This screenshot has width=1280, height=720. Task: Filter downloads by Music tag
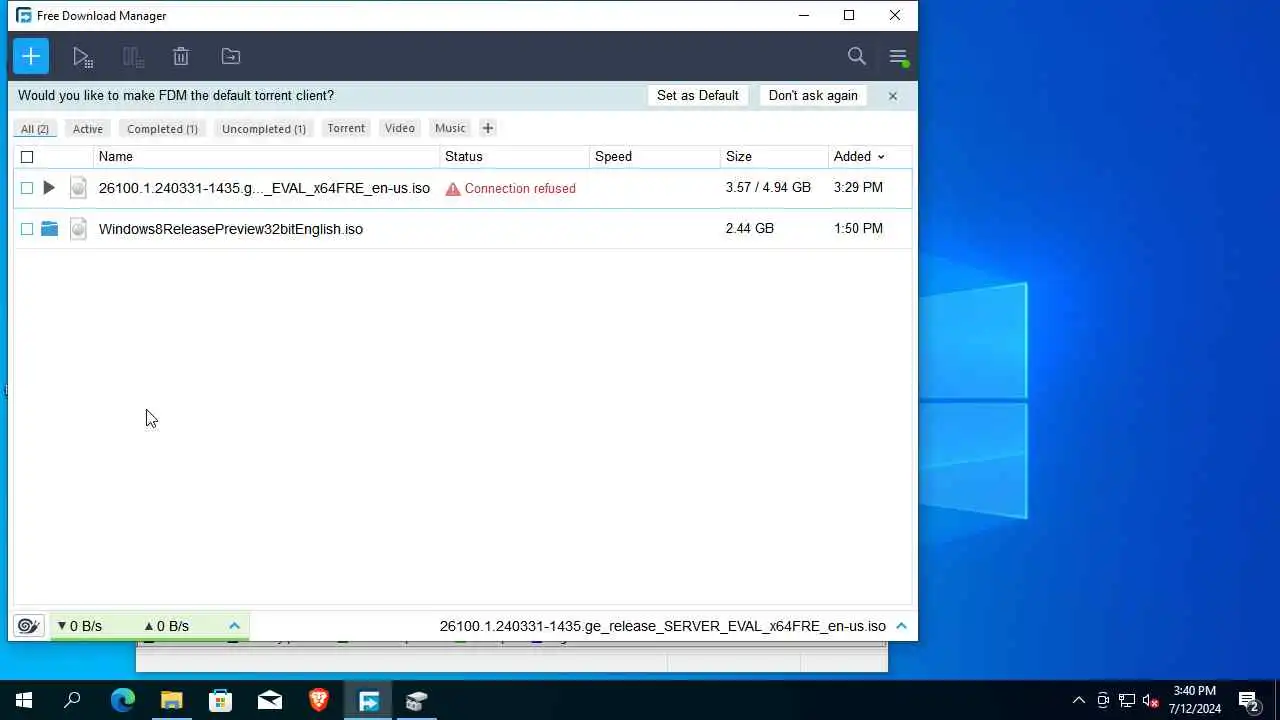point(450,128)
